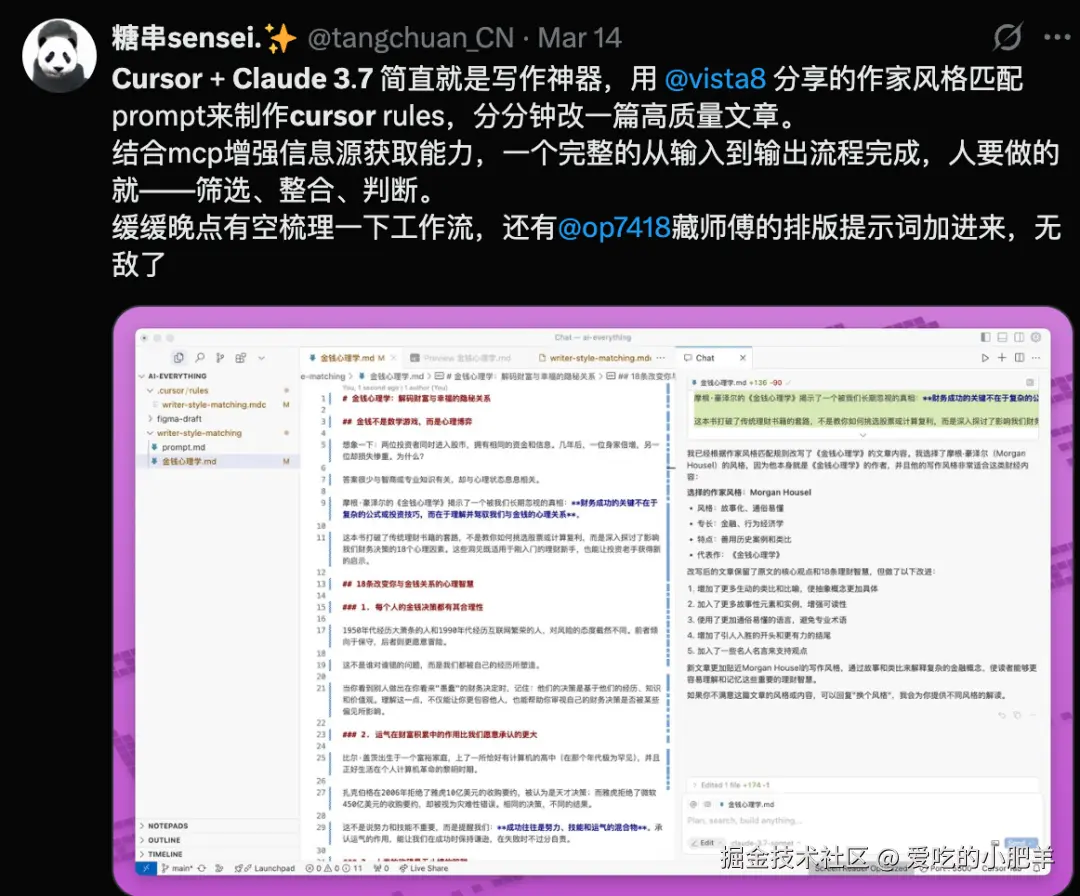This screenshot has height=896, width=1080.
Task: Expand the activity bar overflow chevron
Action: [x=262, y=358]
